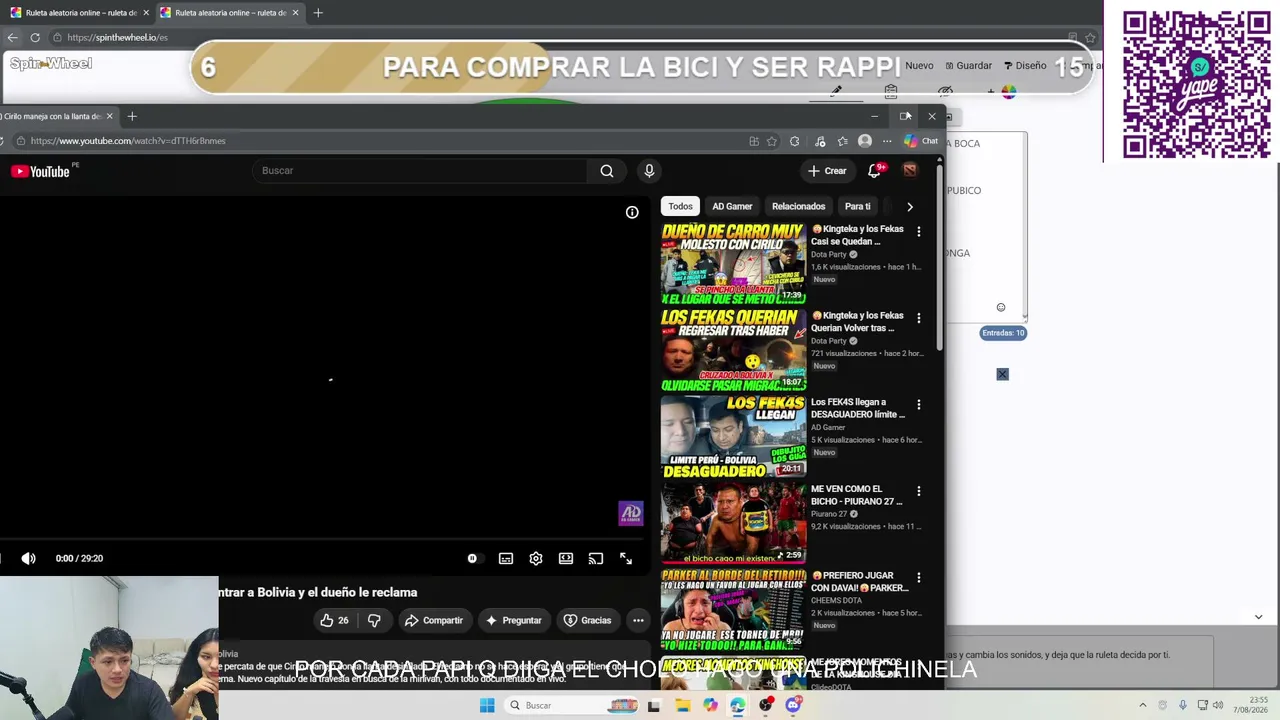1280x720 pixels.
Task: Click the Preguntar button under the video
Action: pos(513,620)
